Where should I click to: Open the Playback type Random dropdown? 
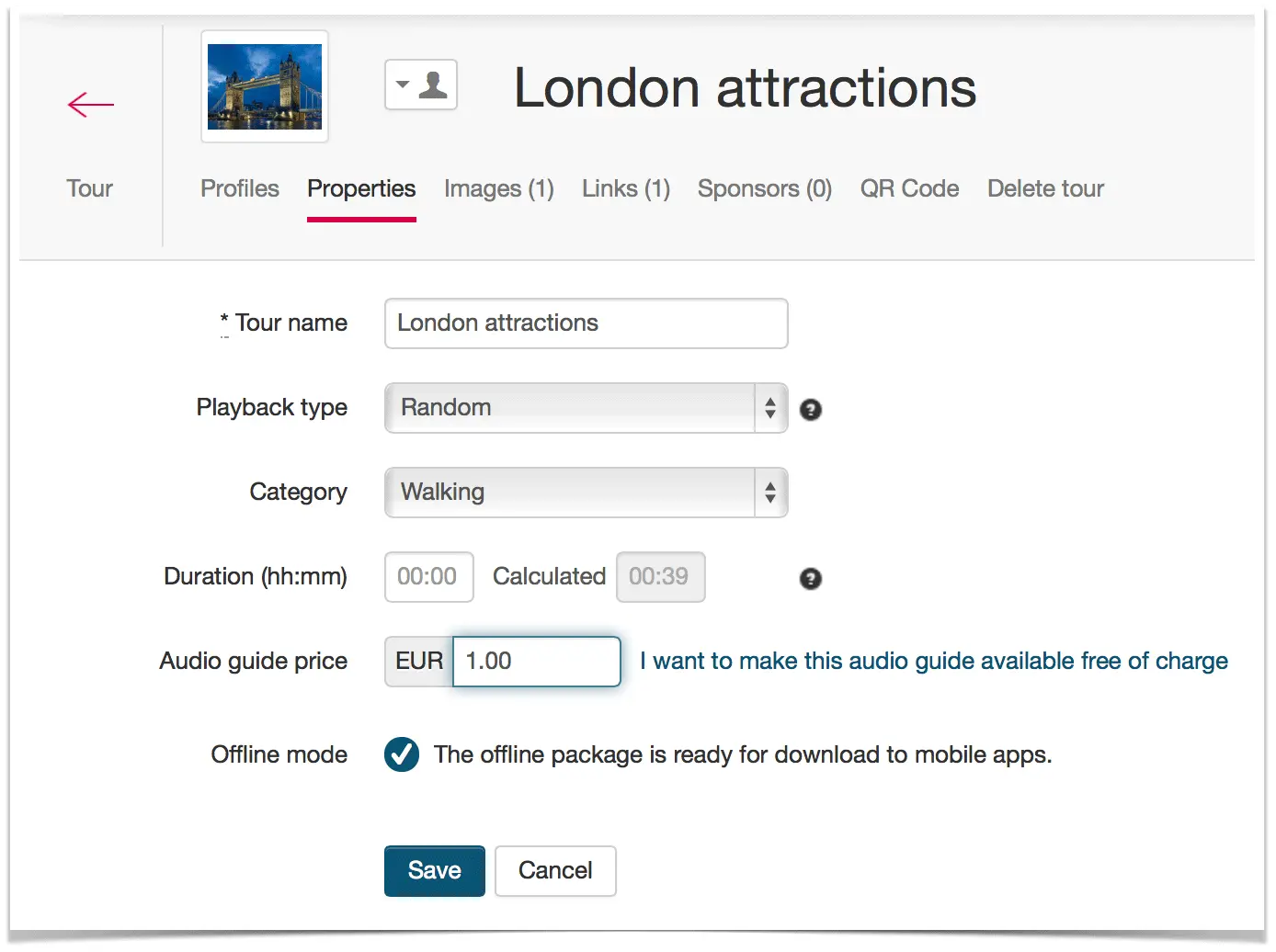coord(586,408)
